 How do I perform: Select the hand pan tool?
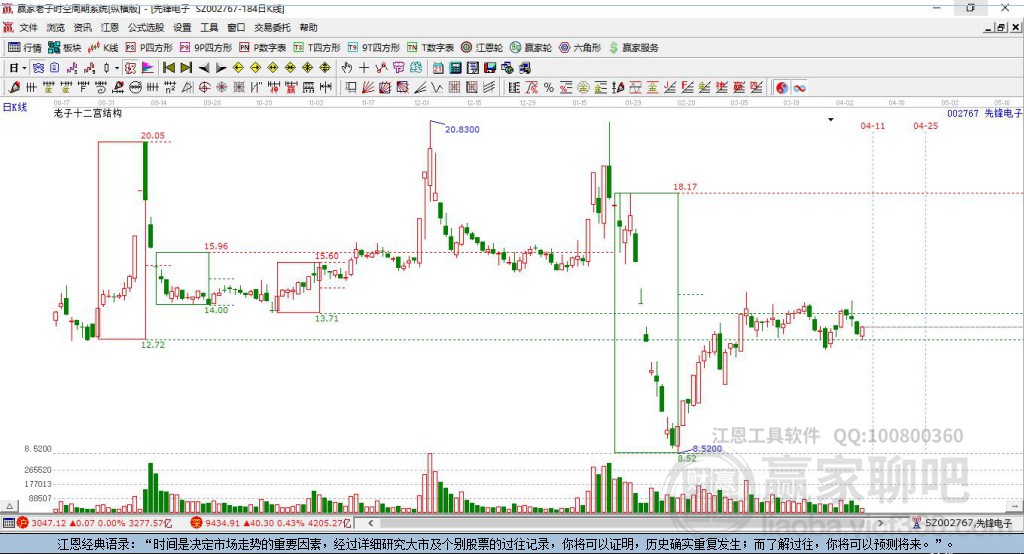click(x=346, y=68)
